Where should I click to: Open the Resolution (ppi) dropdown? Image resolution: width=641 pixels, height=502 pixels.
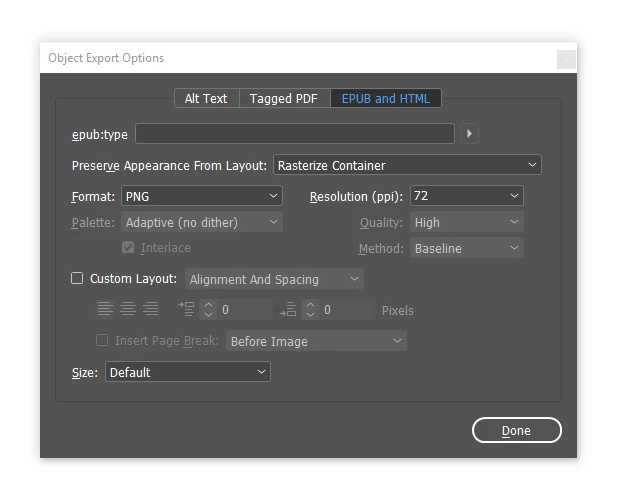coord(466,196)
